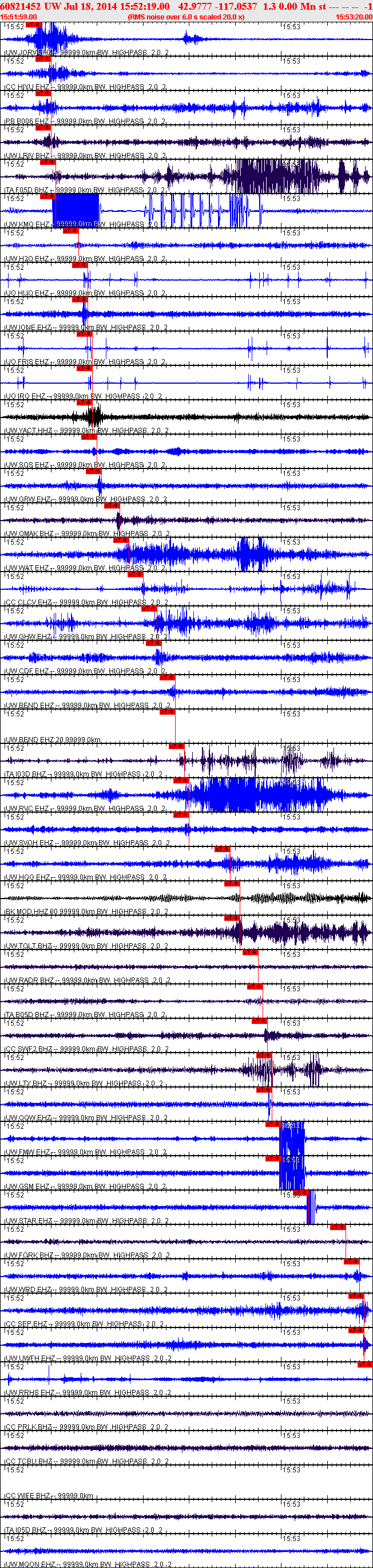
Task: Select the CC SEP EHZ station label
Action: point(85,1325)
